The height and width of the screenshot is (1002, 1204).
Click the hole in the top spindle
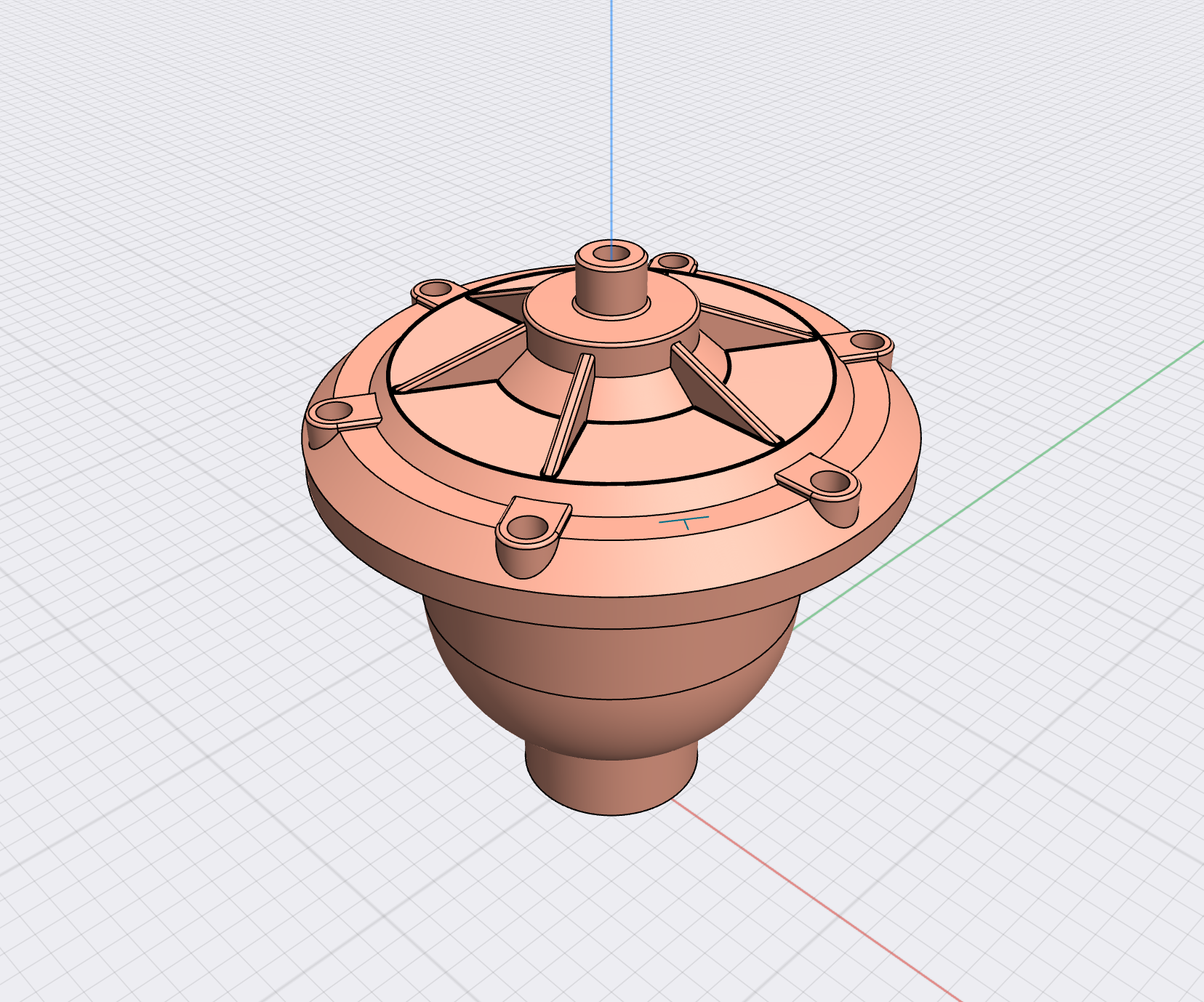(611, 254)
